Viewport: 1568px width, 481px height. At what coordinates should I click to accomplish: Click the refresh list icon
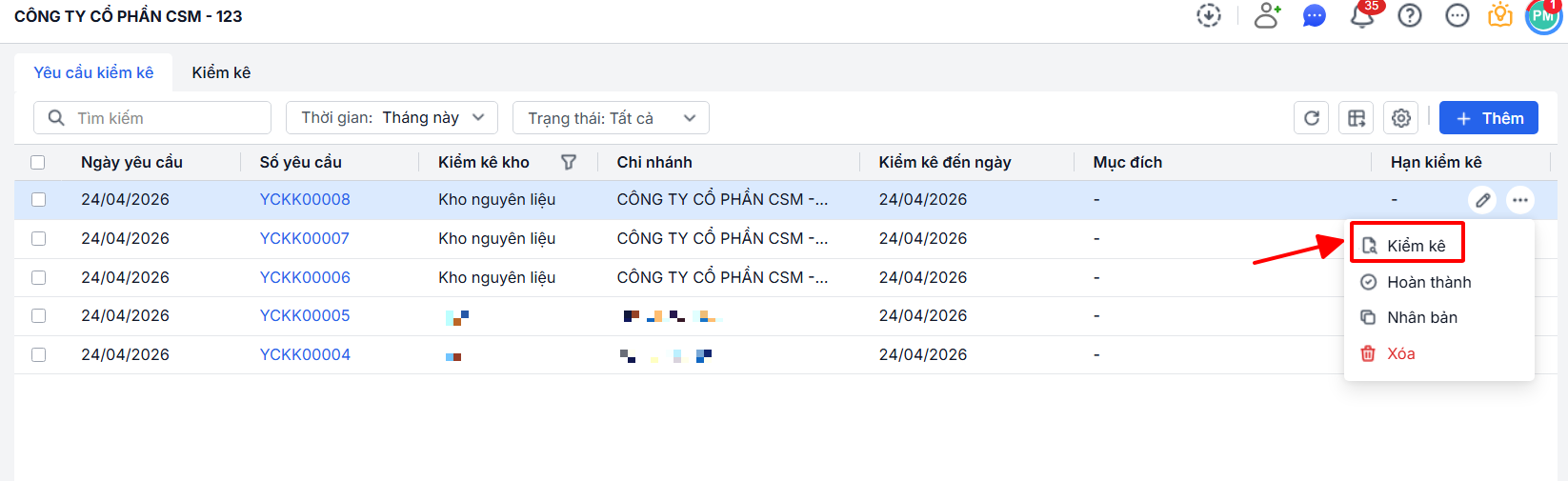pyautogui.click(x=1311, y=118)
